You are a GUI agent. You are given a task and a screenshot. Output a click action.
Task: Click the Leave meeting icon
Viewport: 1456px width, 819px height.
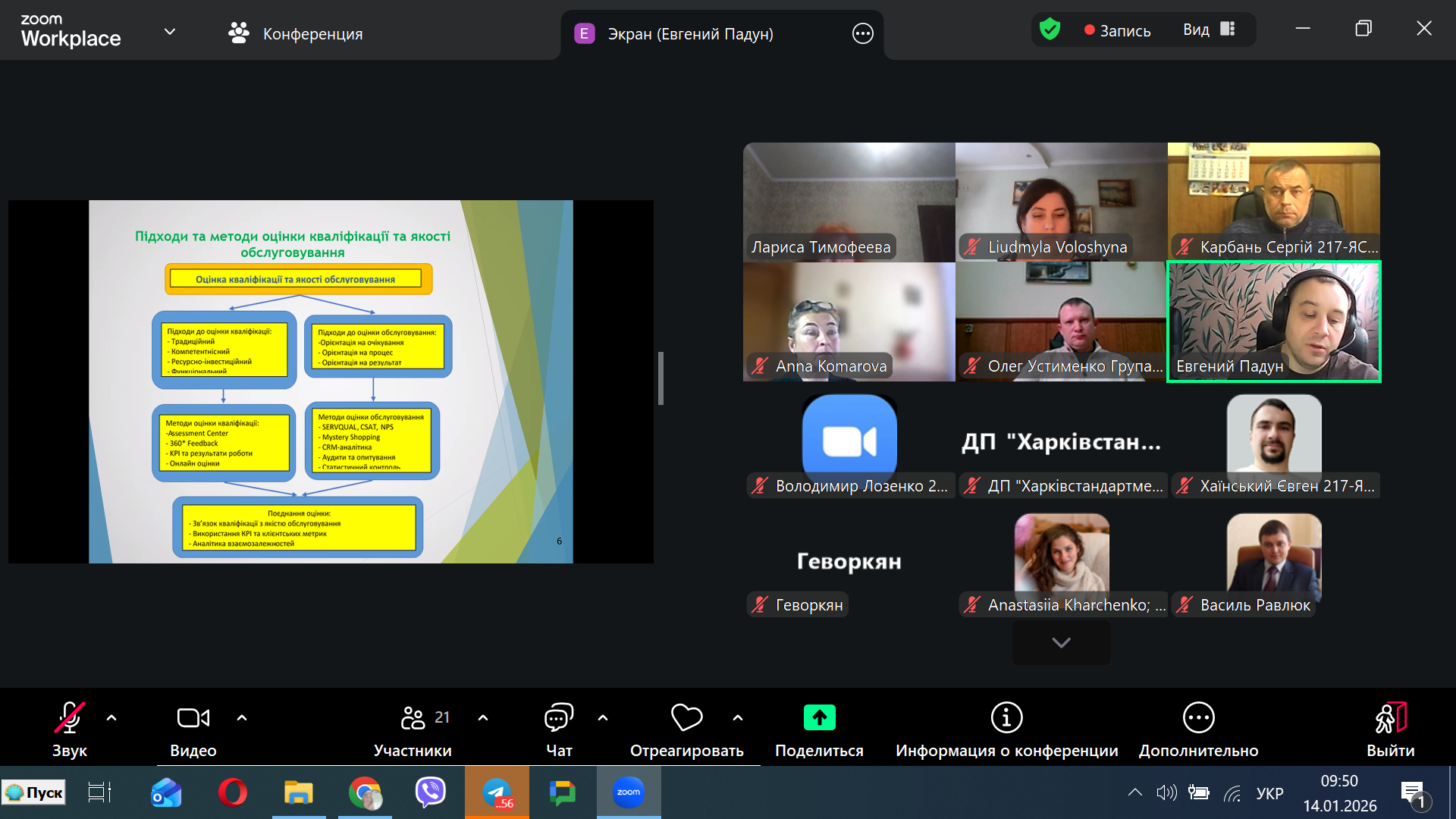[1390, 718]
